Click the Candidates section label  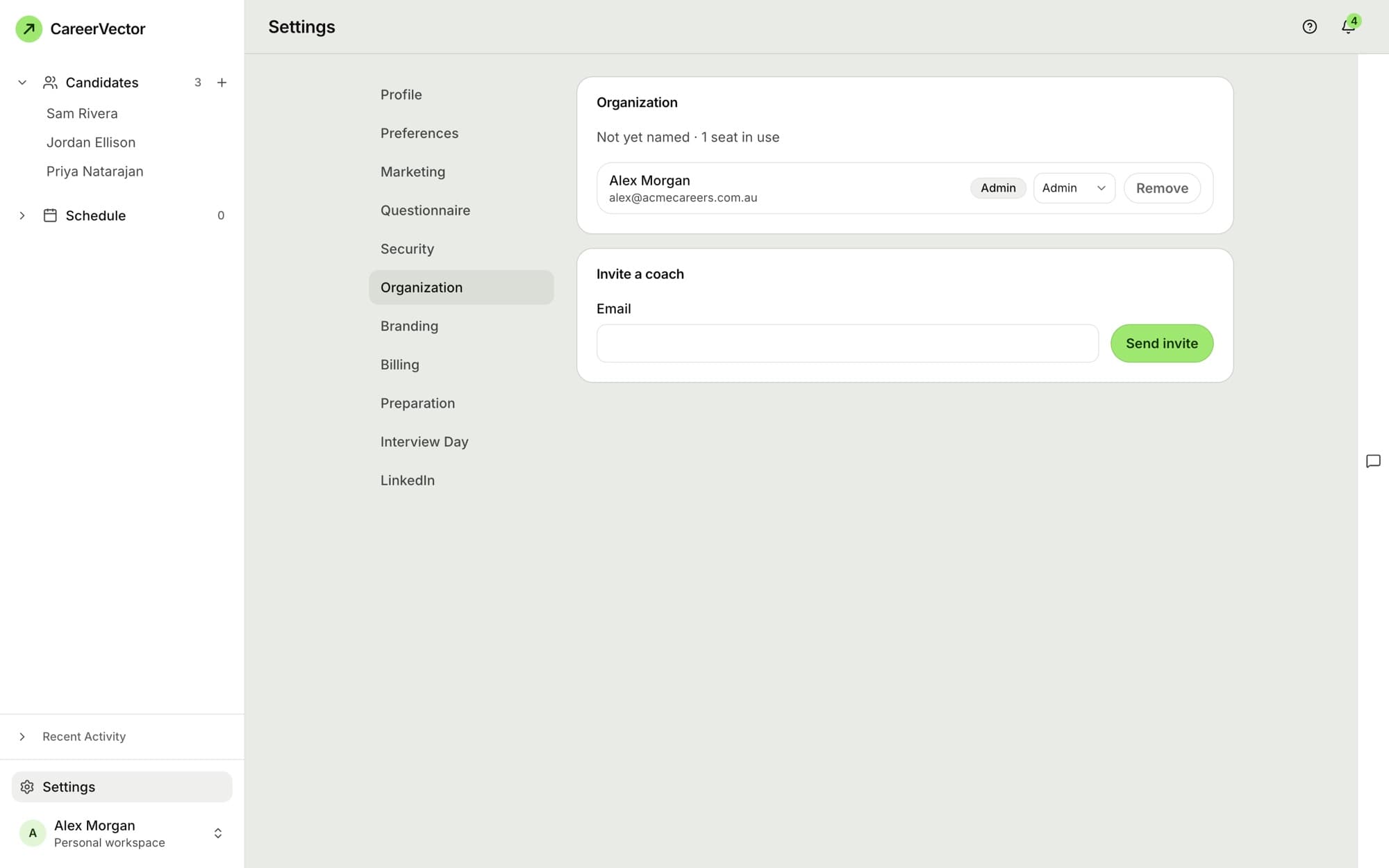point(102,83)
